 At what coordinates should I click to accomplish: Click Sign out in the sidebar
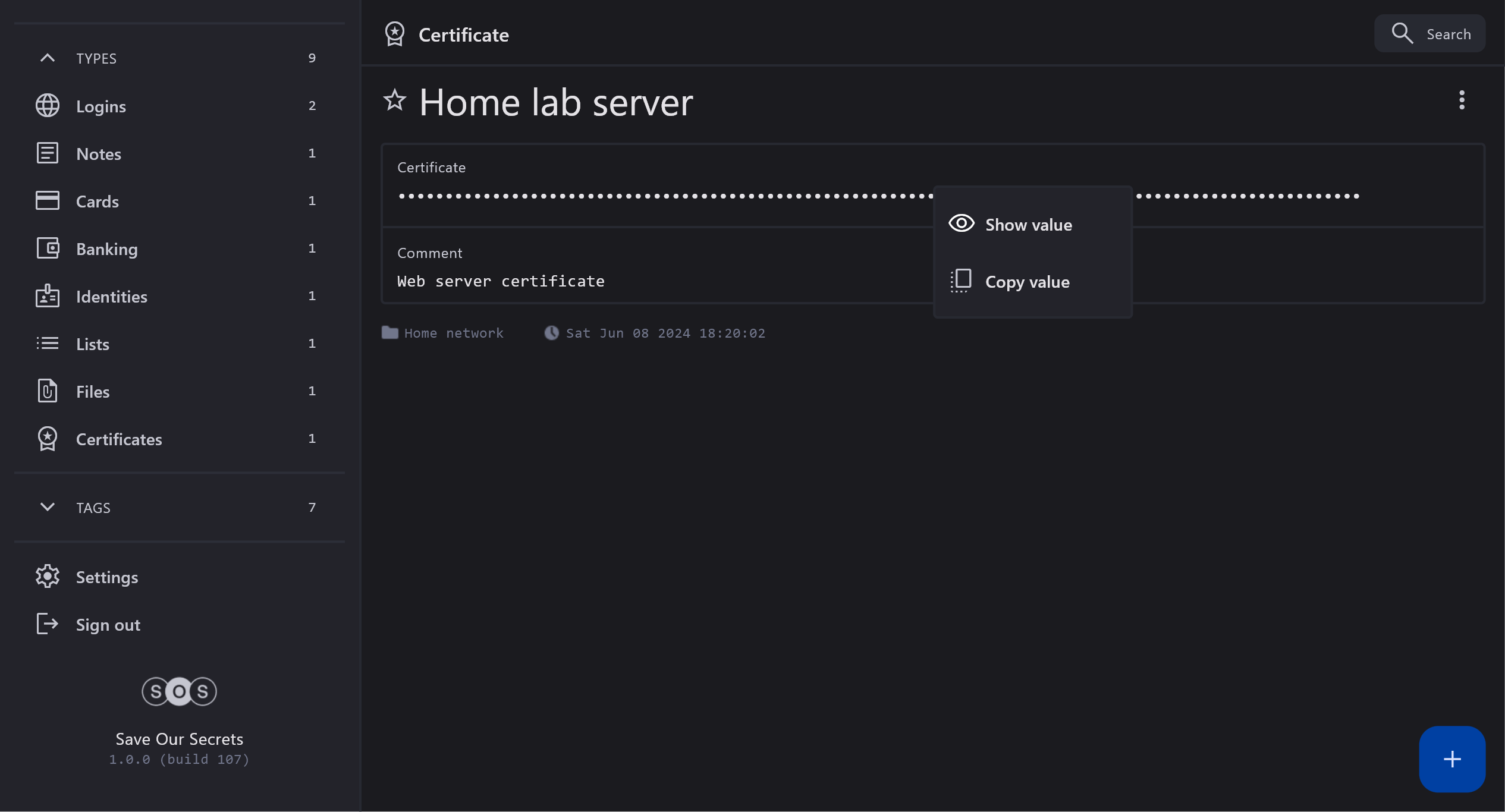(108, 625)
